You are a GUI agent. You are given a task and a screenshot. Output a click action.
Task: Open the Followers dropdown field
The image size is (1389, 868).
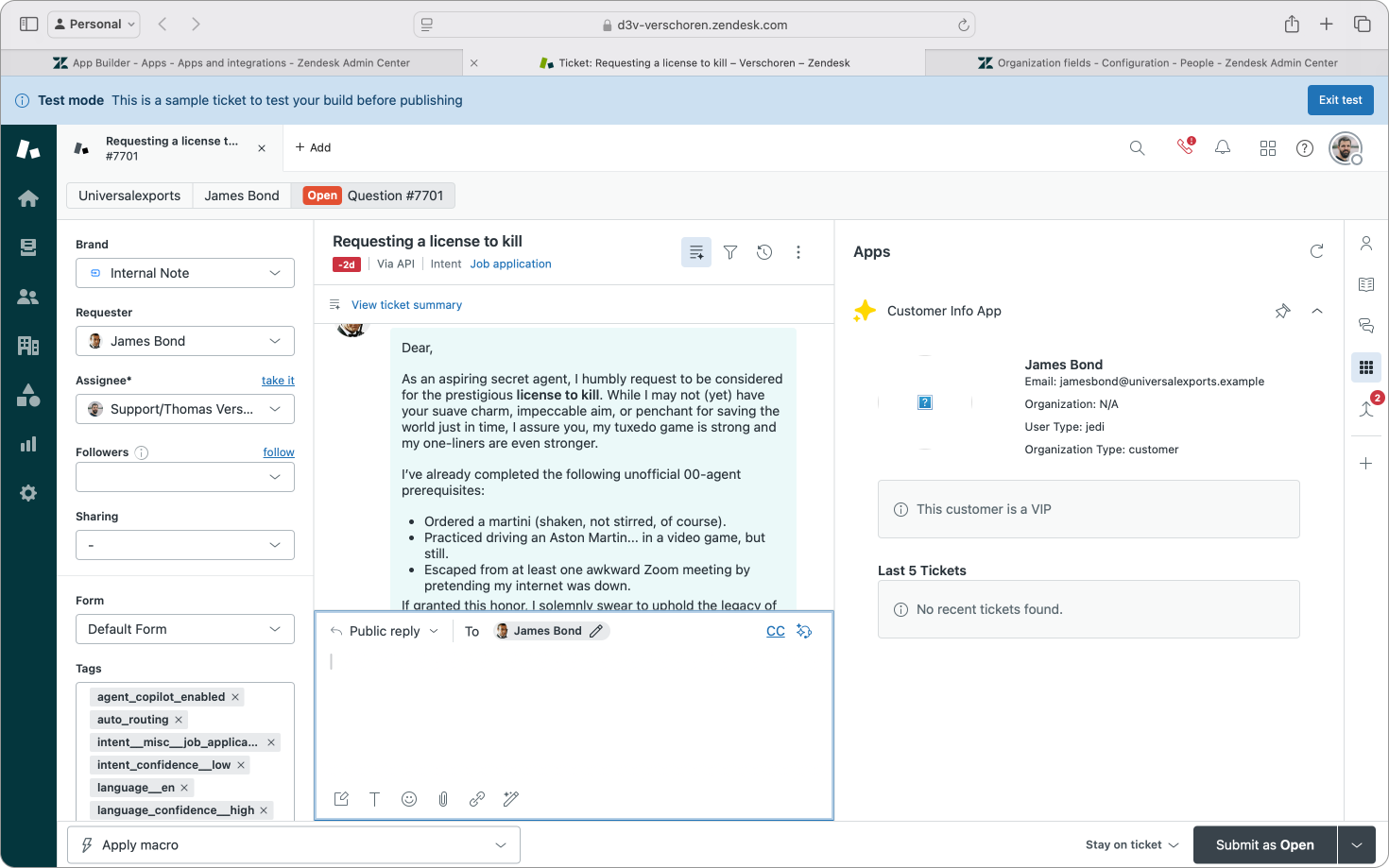coord(185,477)
